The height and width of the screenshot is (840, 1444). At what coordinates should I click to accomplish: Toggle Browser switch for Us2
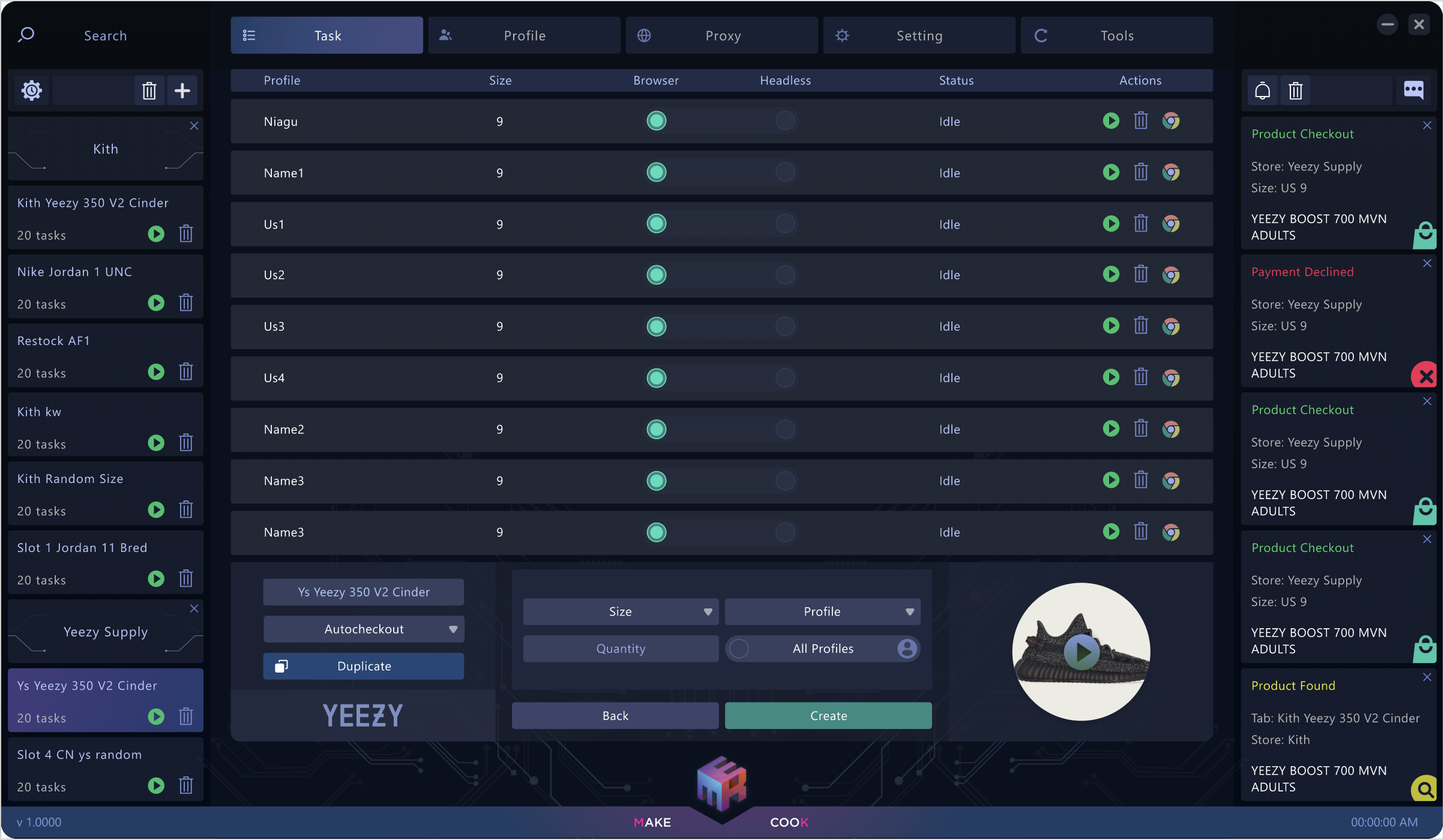pos(656,275)
